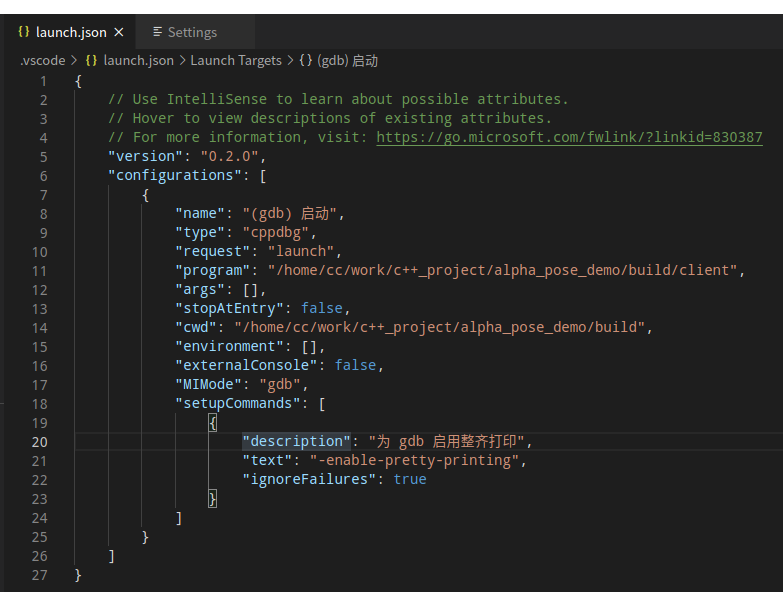The width and height of the screenshot is (783, 592).
Task: Click the "type" key on line 9
Action: pos(200,232)
